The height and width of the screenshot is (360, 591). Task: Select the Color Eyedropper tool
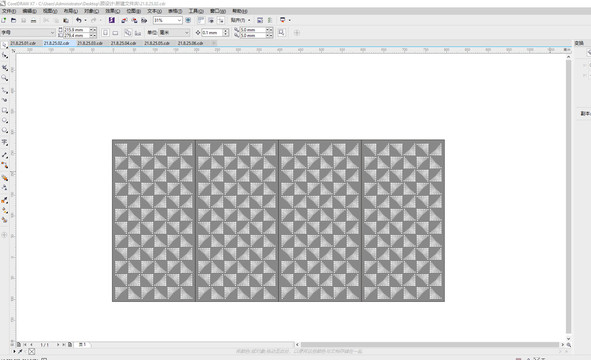(5, 200)
